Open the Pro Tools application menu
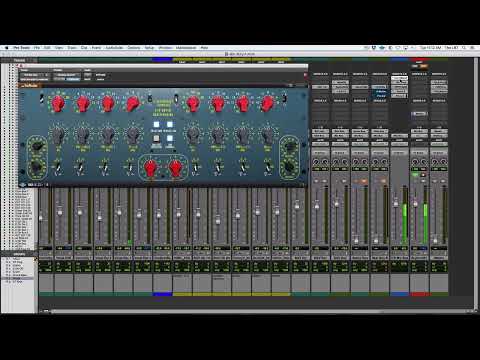 click(x=21, y=48)
